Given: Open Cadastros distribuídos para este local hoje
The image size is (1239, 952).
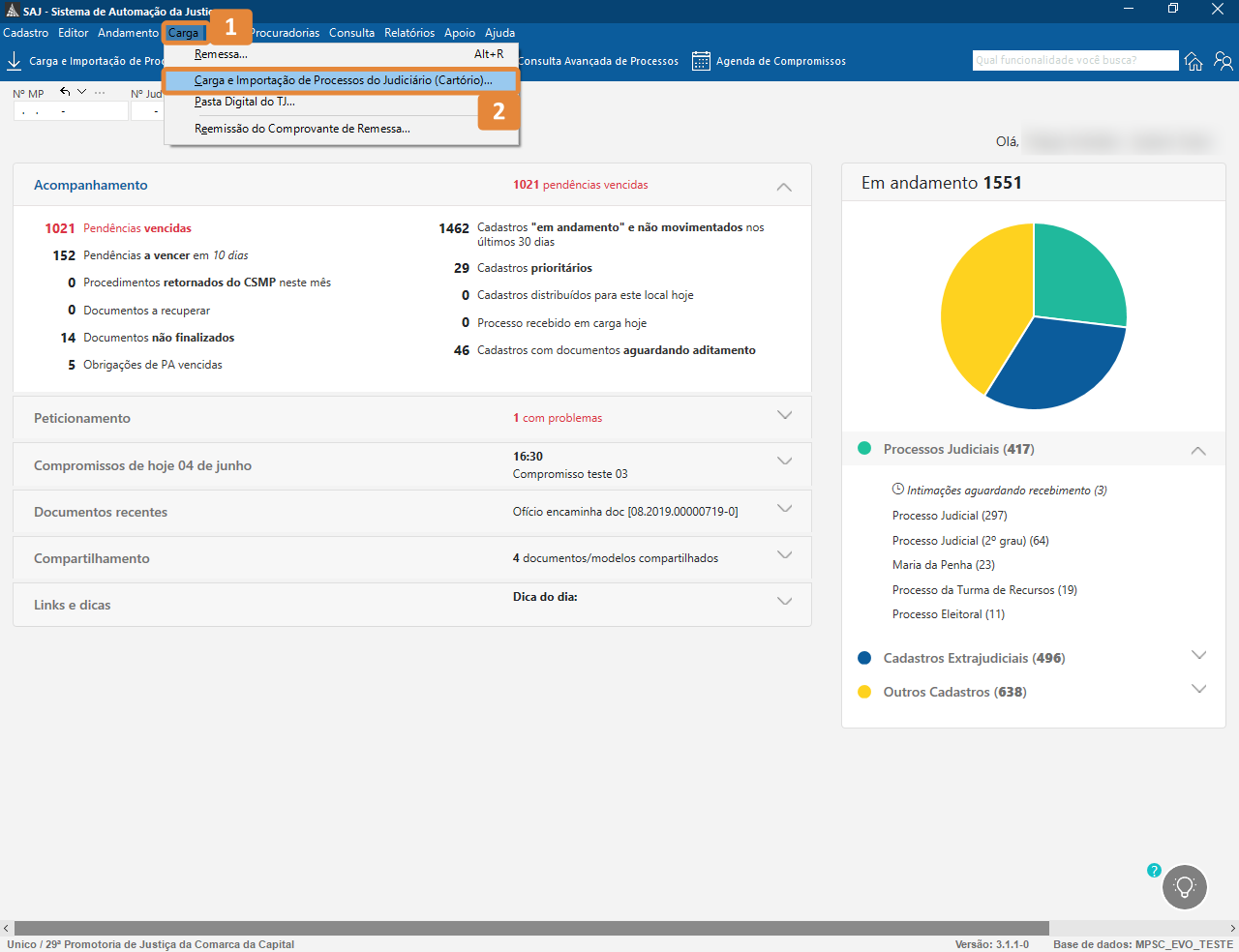Looking at the screenshot, I should pos(577,295).
